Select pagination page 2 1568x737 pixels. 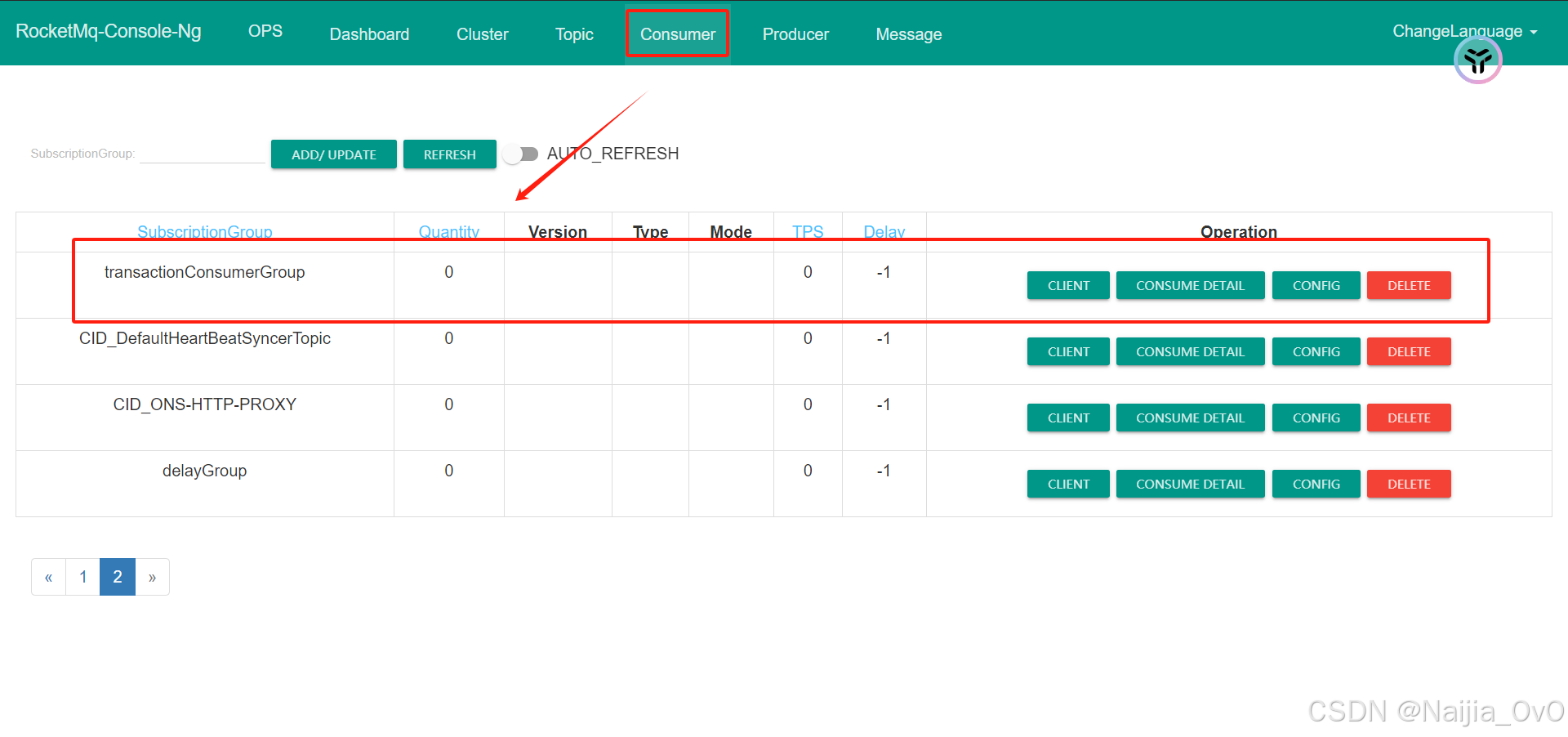(118, 577)
